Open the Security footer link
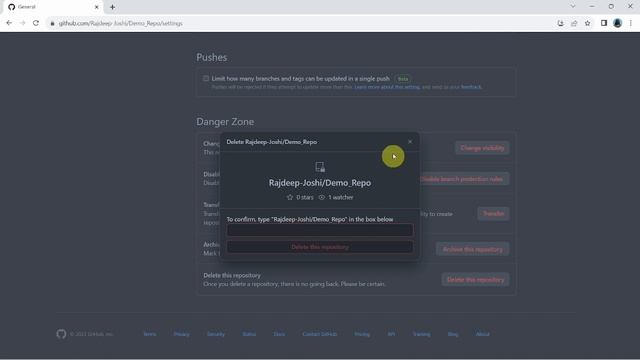 (x=216, y=334)
